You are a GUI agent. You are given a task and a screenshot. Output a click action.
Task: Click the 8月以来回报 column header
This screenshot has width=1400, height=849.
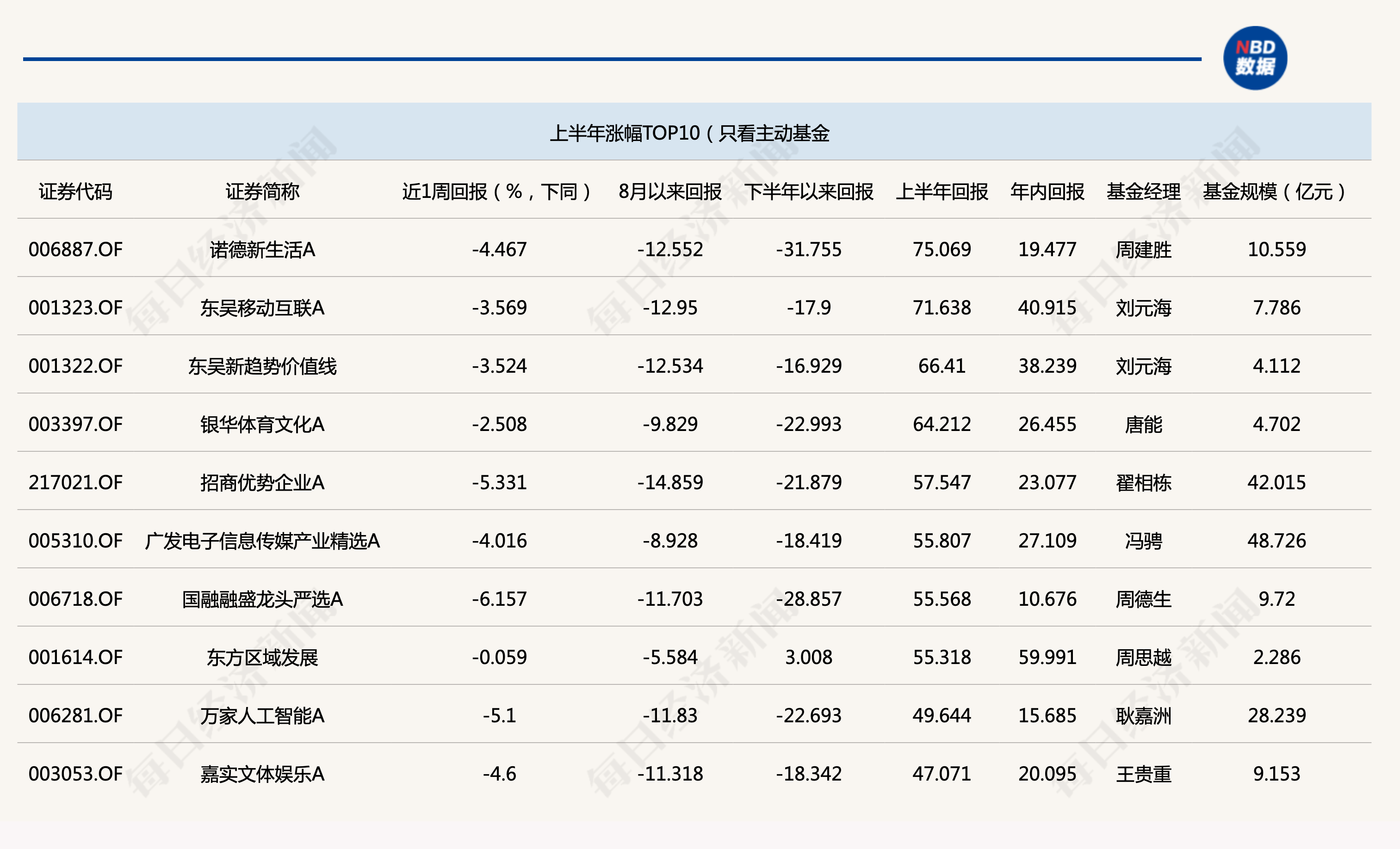[670, 191]
